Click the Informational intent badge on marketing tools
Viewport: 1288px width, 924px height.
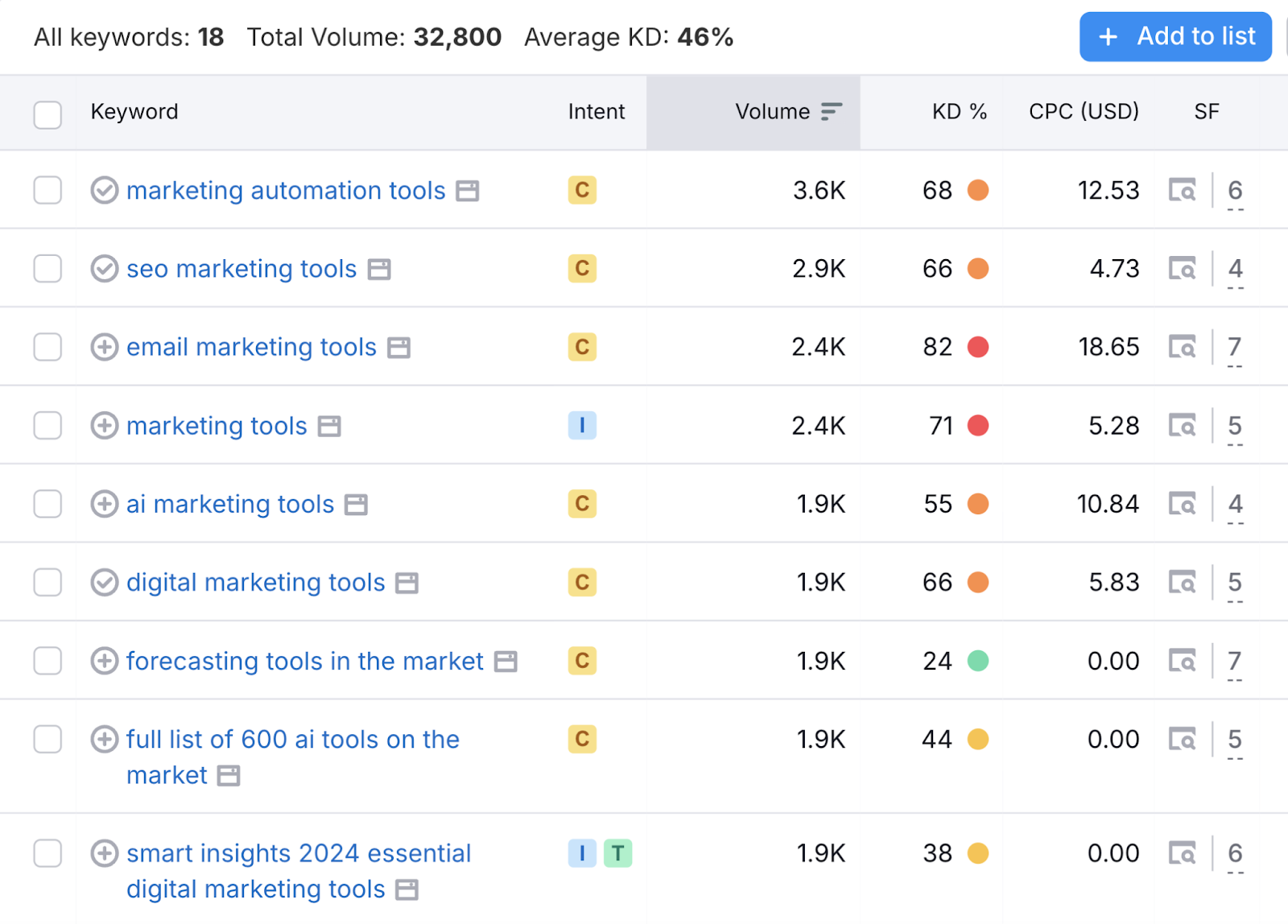[x=581, y=425]
